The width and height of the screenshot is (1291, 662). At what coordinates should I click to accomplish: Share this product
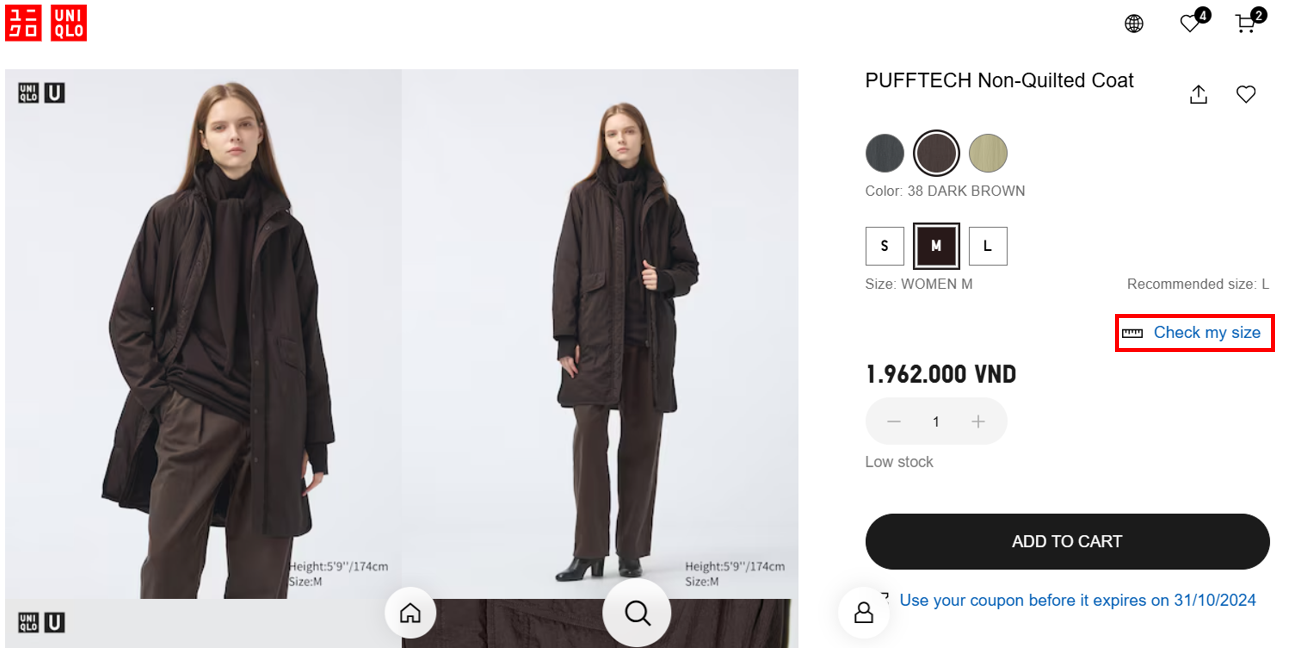click(x=1199, y=94)
